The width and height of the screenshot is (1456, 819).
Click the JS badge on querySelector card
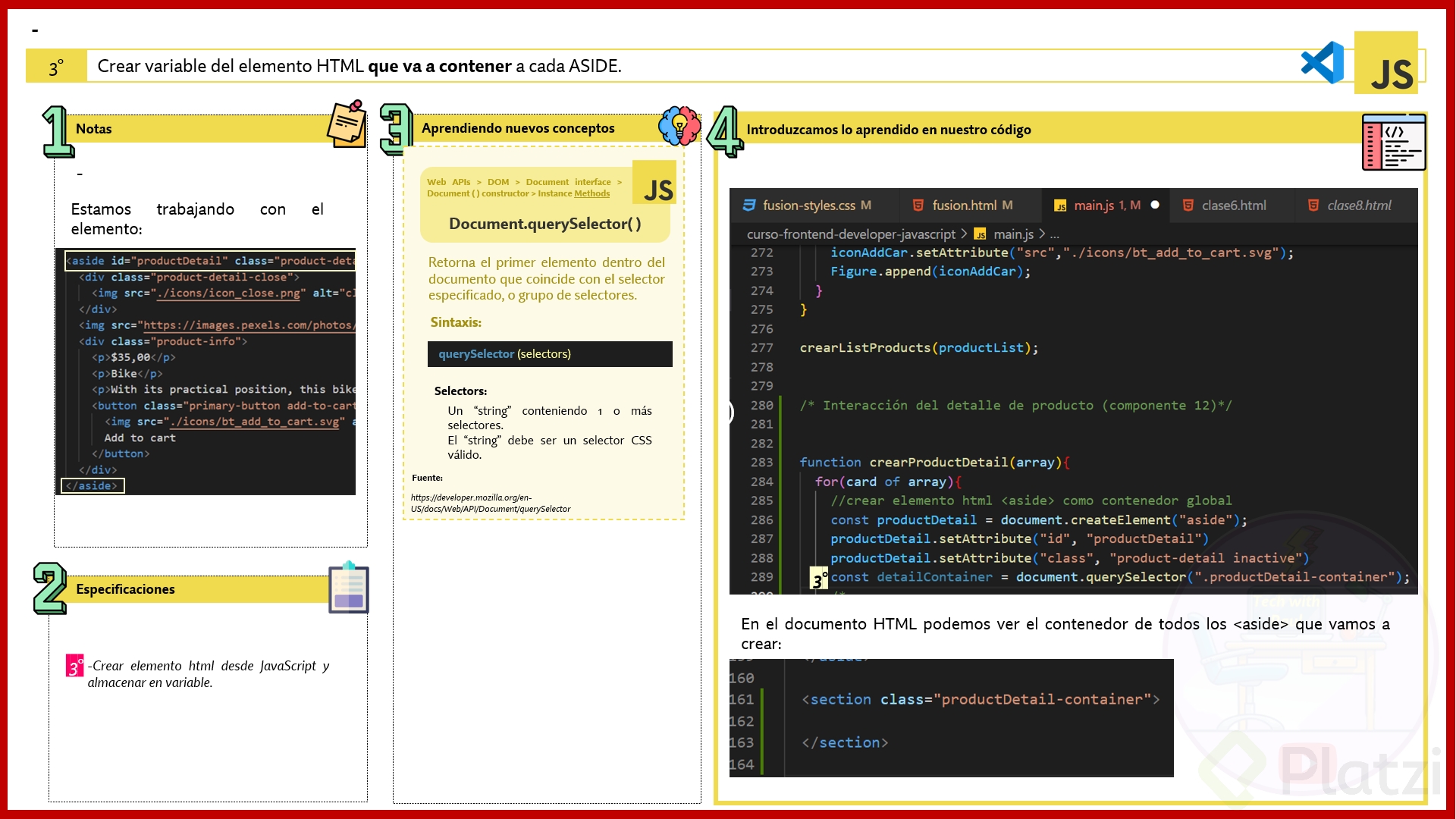point(654,182)
